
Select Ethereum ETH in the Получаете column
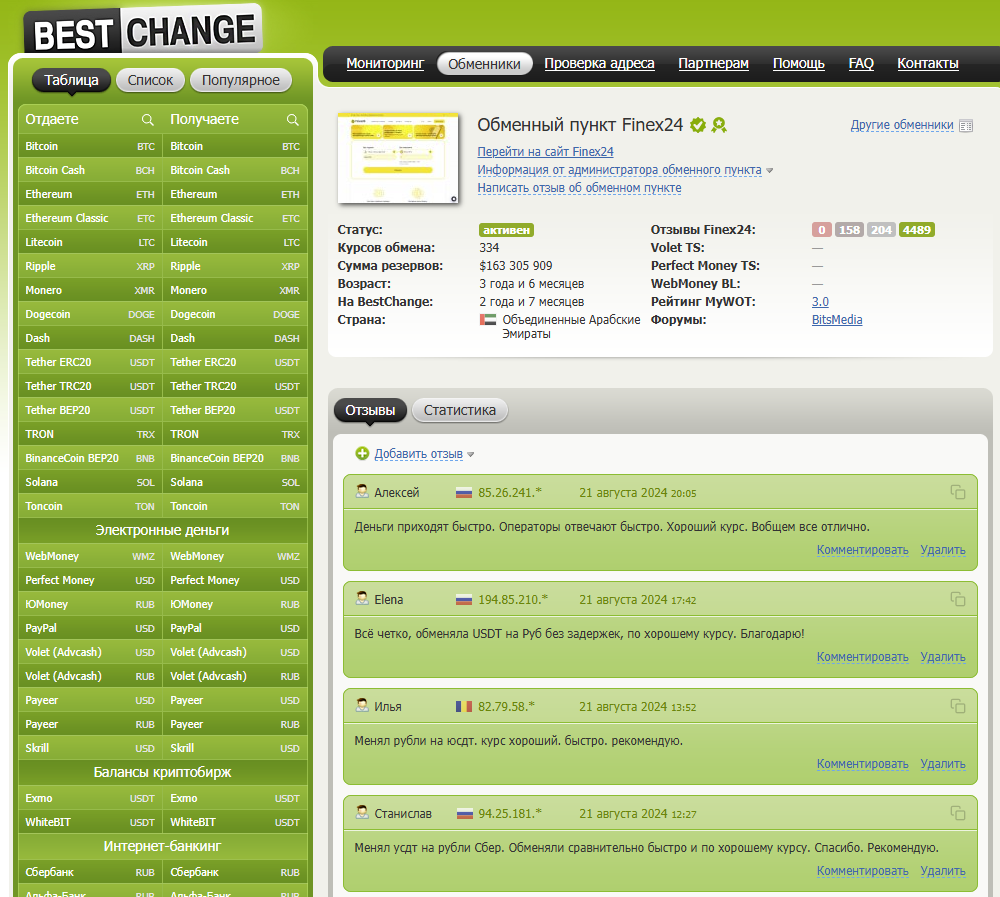coord(235,194)
